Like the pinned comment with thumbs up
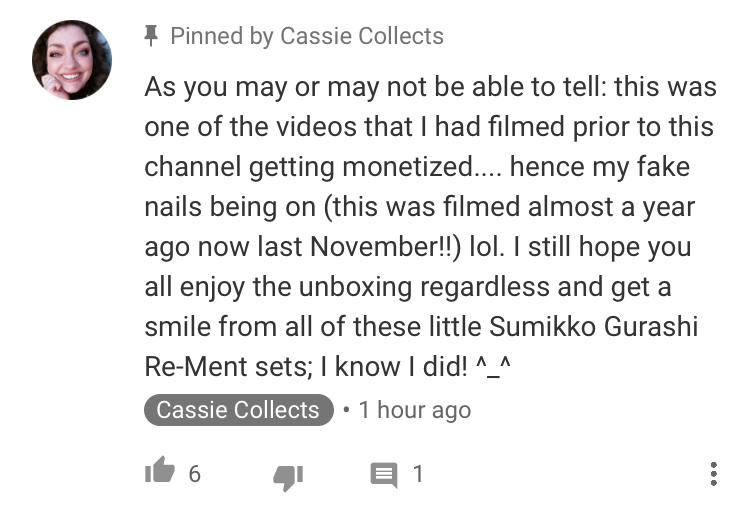The height and width of the screenshot is (520, 750). 159,472
